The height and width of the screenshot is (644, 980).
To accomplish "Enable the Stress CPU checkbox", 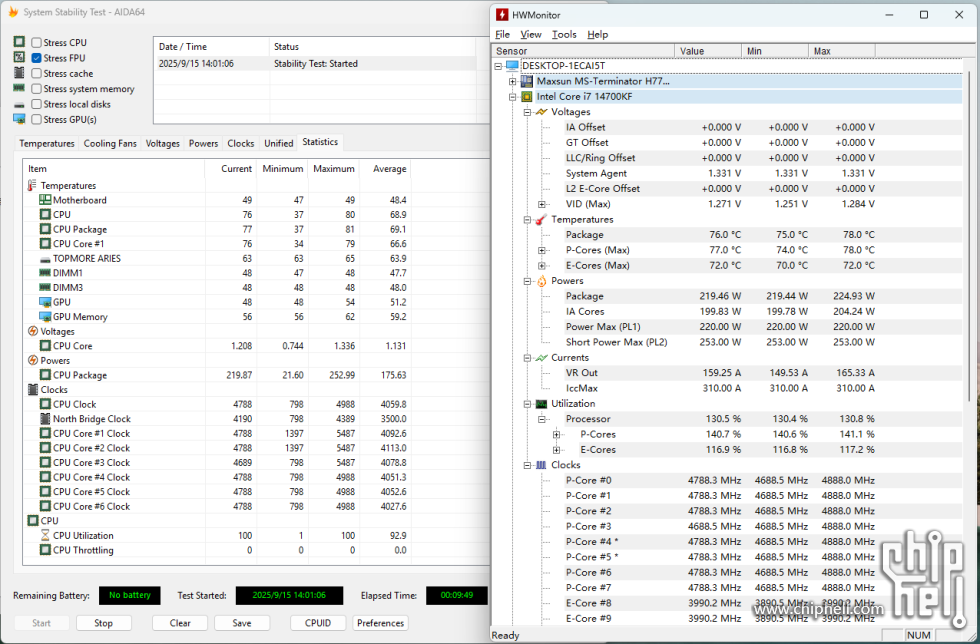I will (x=37, y=43).
